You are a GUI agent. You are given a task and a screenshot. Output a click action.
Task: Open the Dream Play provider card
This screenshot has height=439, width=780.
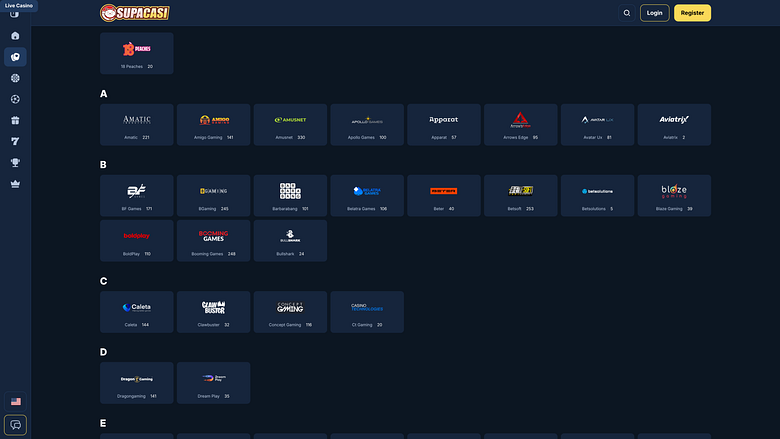(213, 383)
